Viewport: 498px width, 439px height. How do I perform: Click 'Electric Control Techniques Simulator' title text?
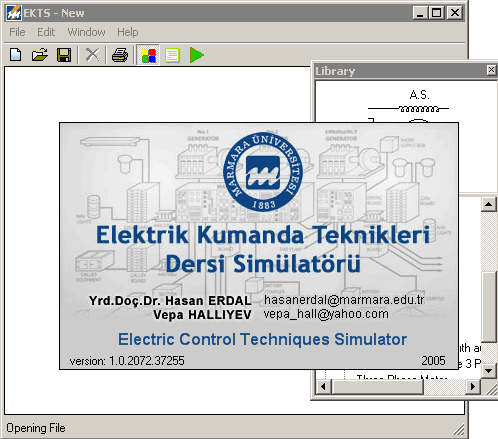point(262,339)
